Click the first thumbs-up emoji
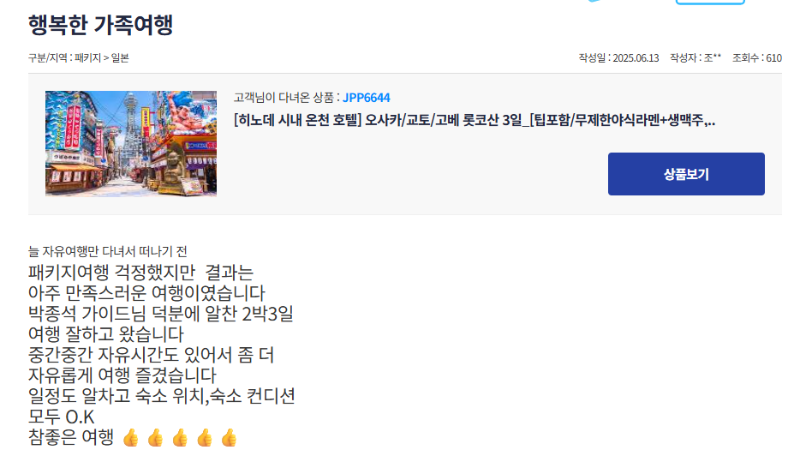This screenshot has height=468, width=800. (131, 438)
